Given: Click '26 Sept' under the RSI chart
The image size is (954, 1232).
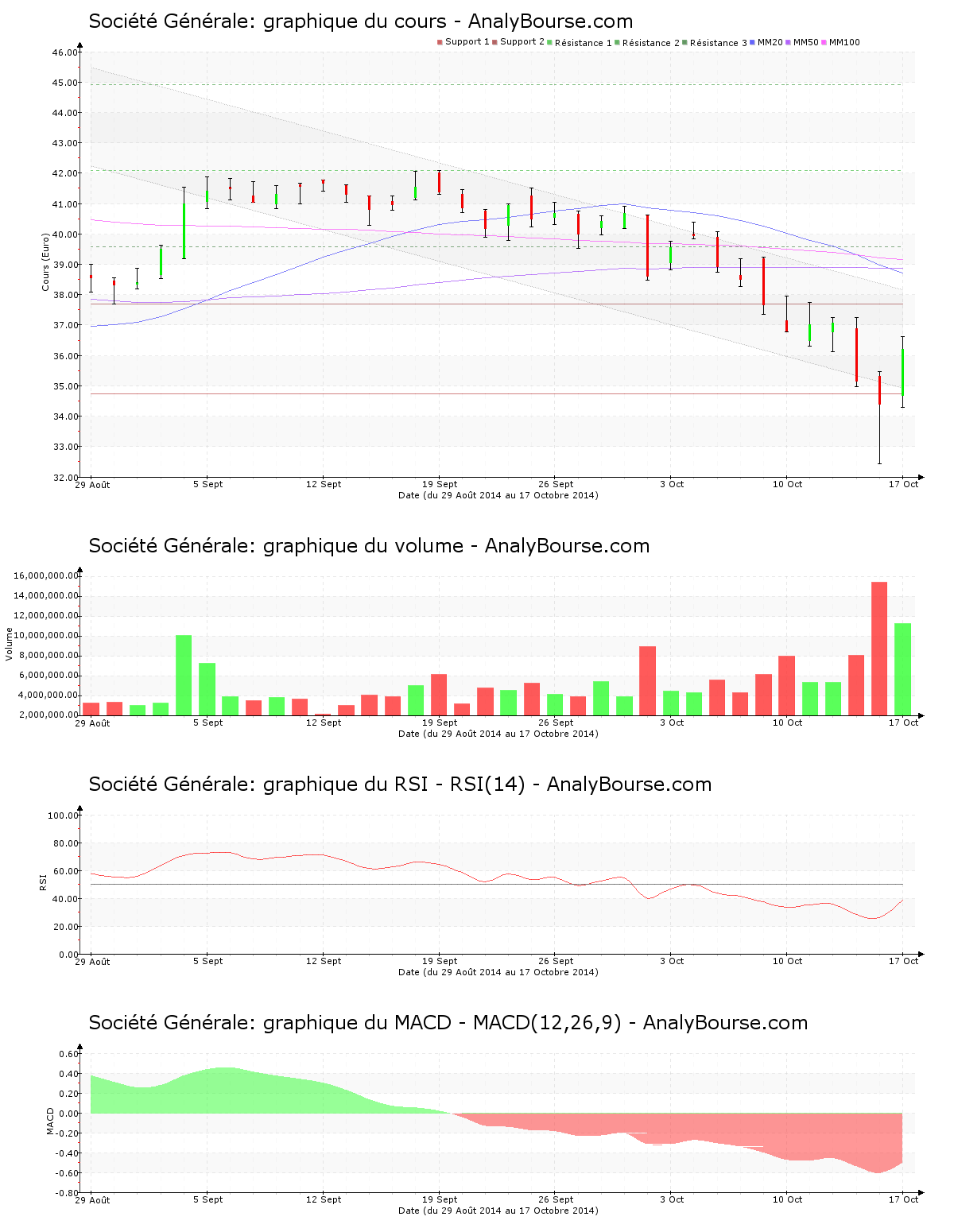Looking at the screenshot, I should pyautogui.click(x=556, y=961).
